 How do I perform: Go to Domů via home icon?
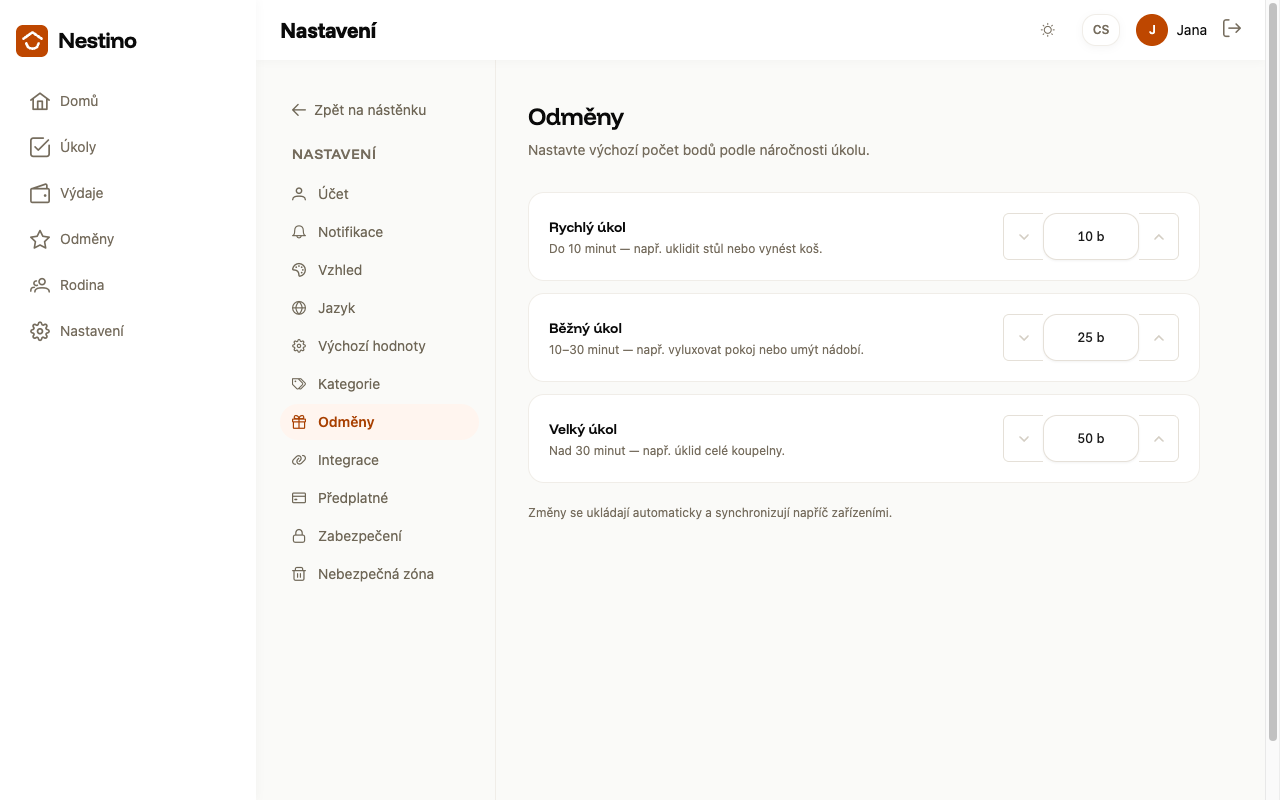(40, 101)
